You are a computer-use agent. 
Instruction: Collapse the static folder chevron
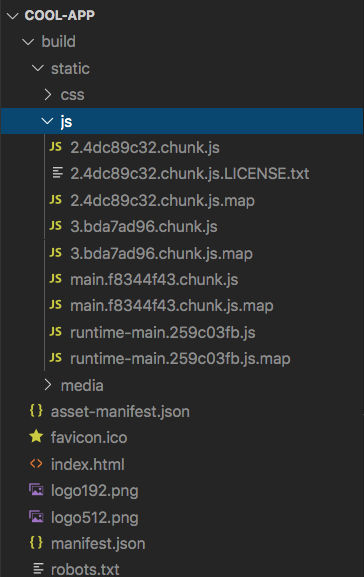click(38, 68)
